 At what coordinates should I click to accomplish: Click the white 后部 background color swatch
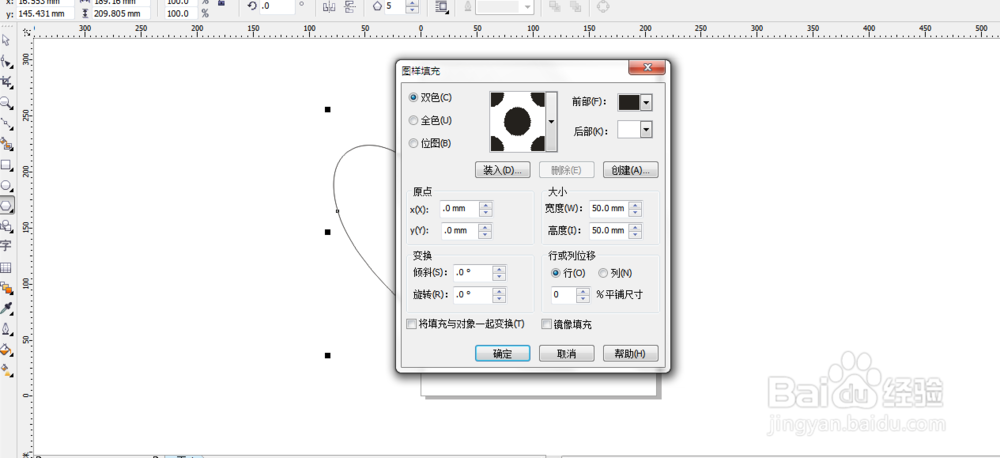click(629, 130)
